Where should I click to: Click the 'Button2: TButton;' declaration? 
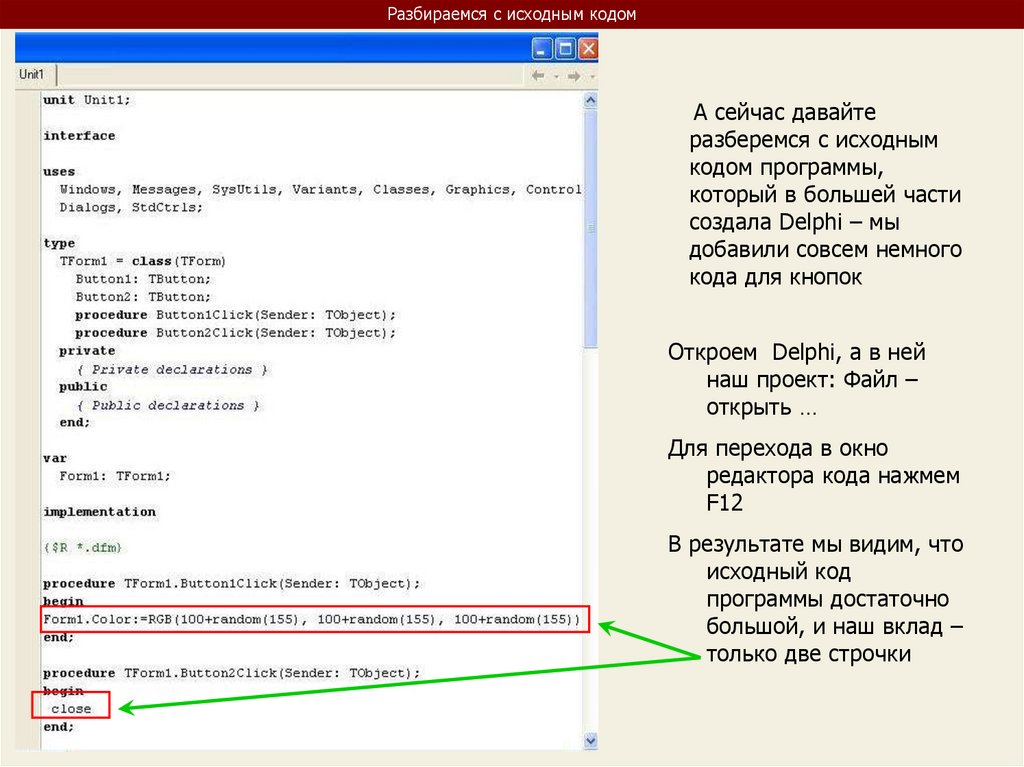coord(143,297)
